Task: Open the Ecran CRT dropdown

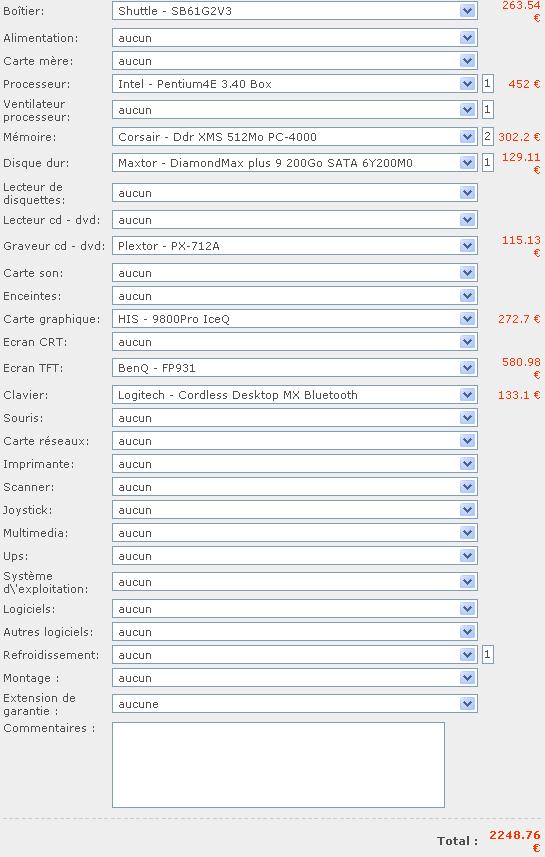Action: click(x=295, y=342)
